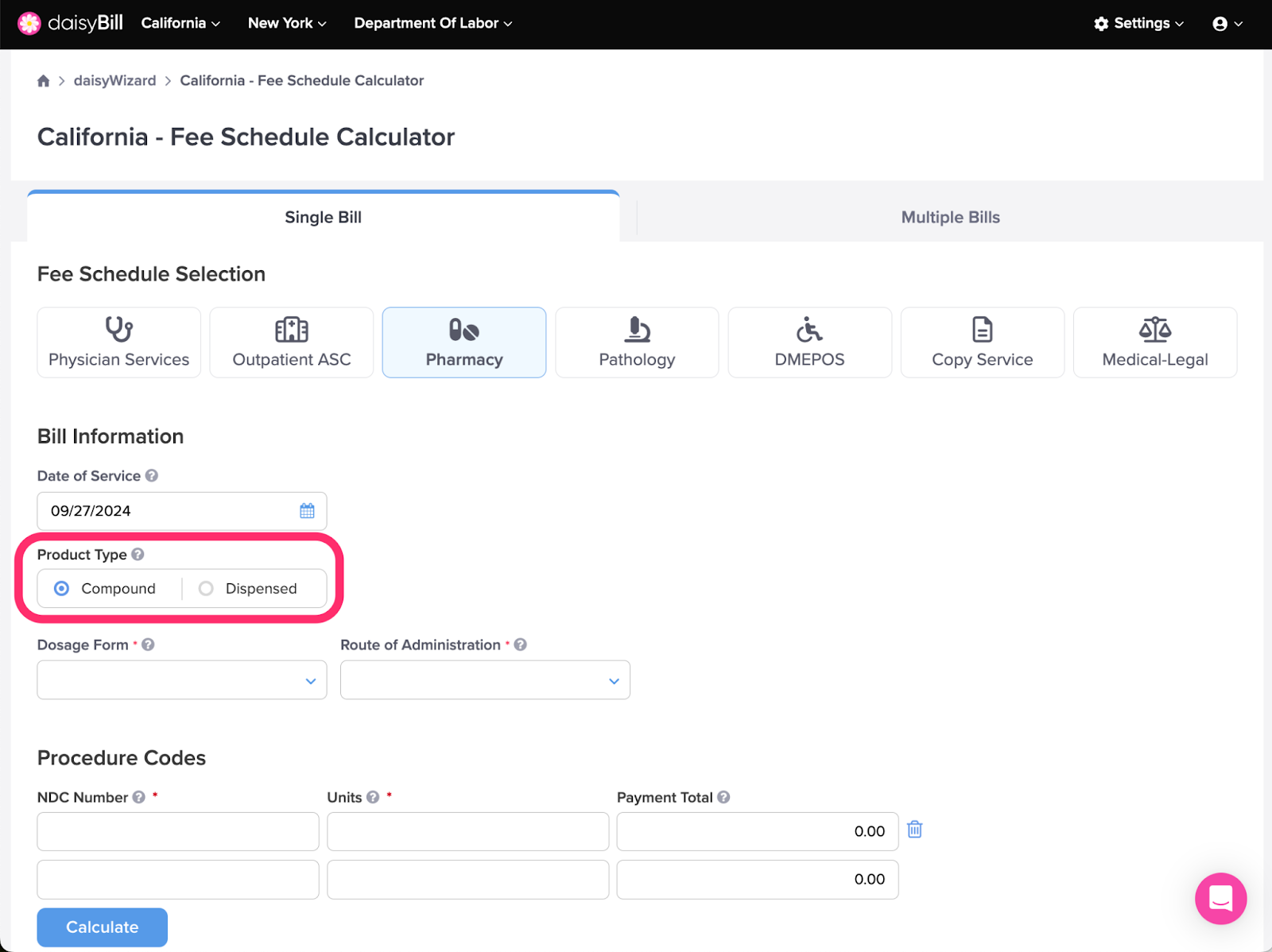Viewport: 1272px width, 952px height.
Task: Click California - Fee Schedule Calculator breadcrumb
Action: (302, 81)
